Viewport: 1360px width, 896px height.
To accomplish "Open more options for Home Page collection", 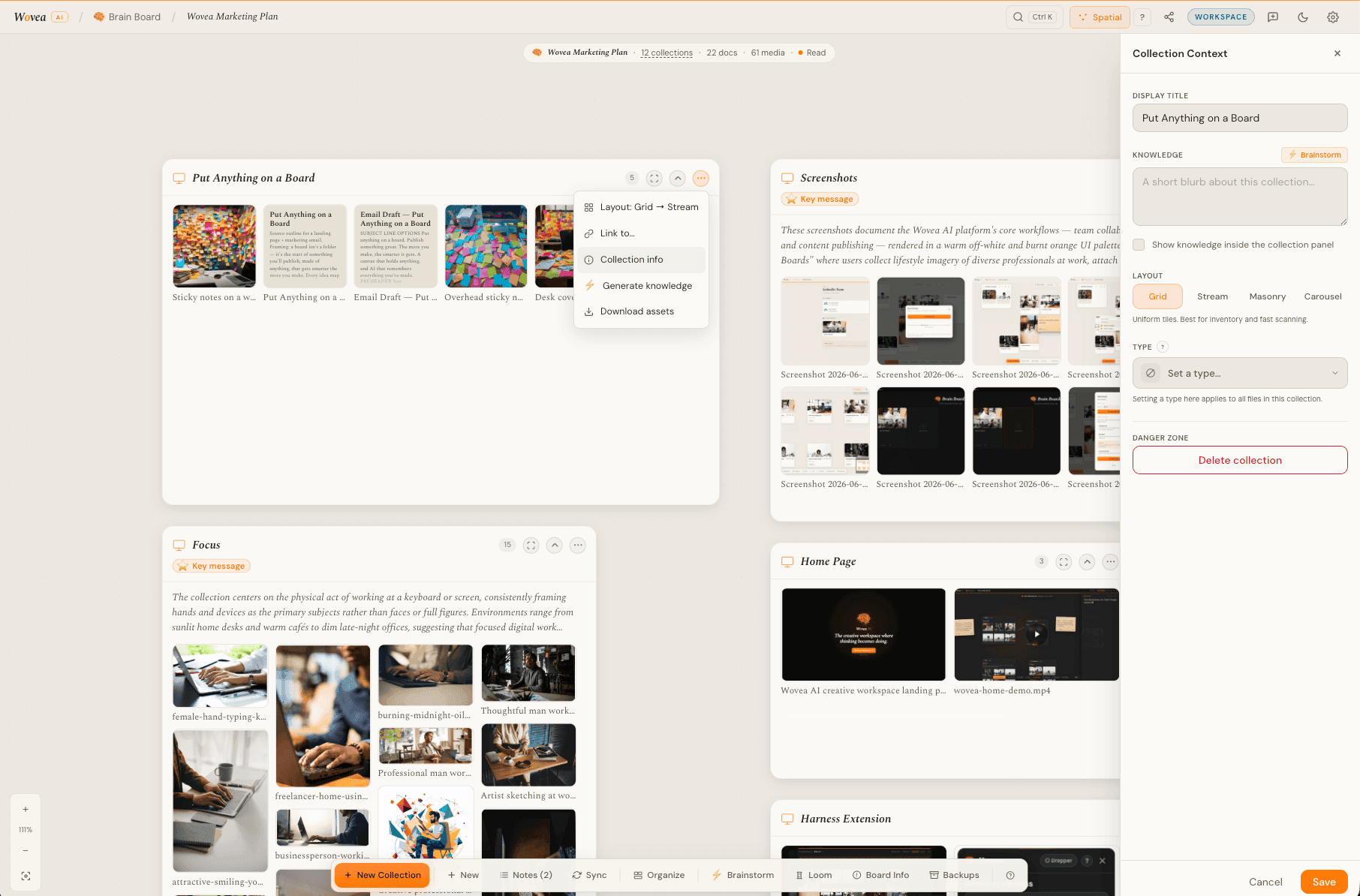I will point(1110,561).
